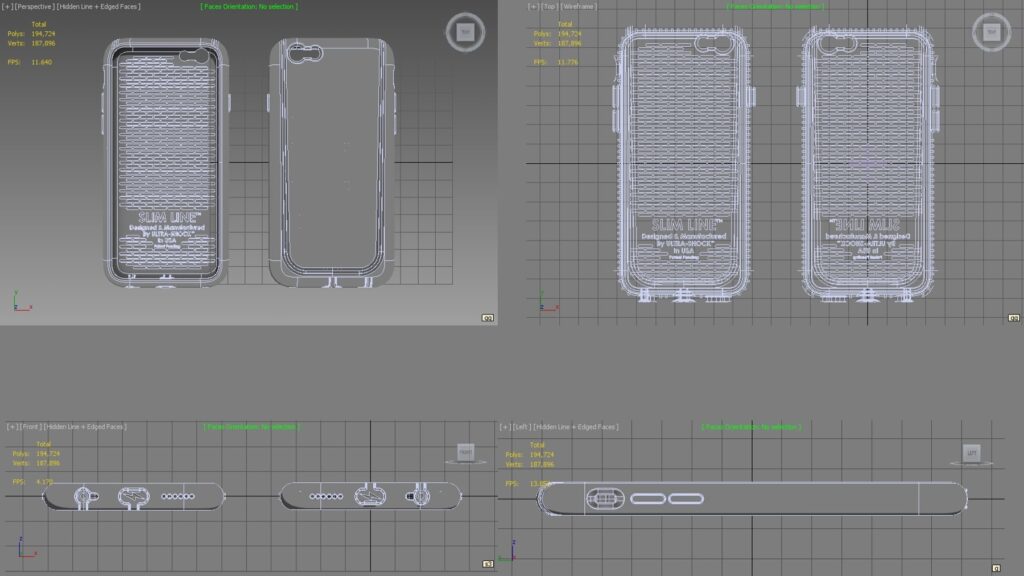Click the corner icon in the Front viewport

488,565
